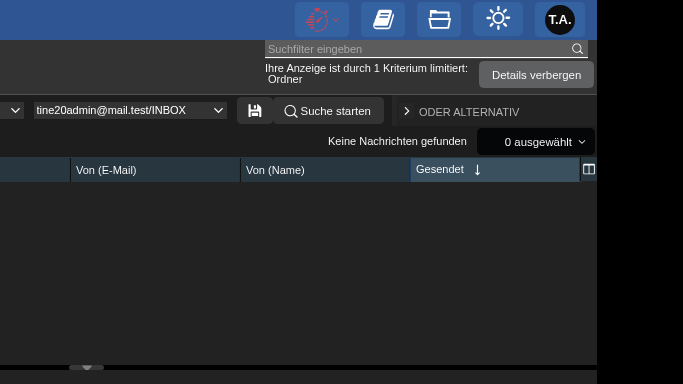Open the file manager drawer icon
683x384 pixels.
439,20
